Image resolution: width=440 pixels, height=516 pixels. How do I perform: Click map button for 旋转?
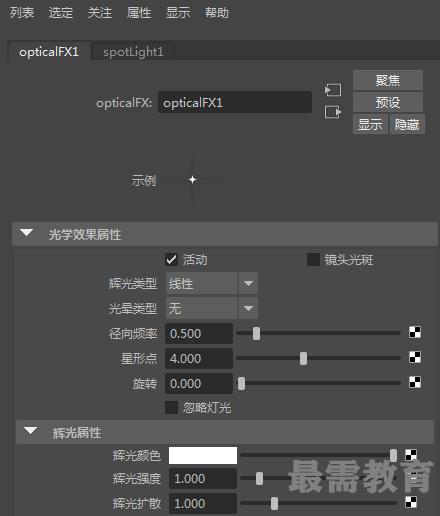coord(415,382)
